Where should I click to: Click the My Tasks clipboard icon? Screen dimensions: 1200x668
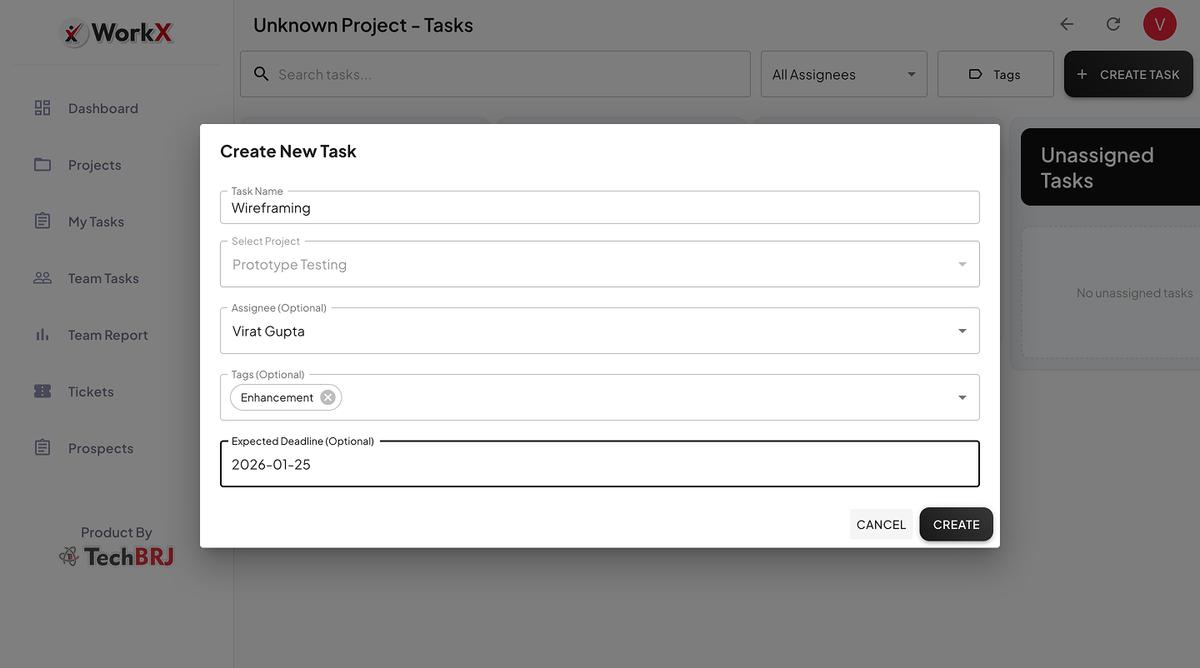click(42, 220)
